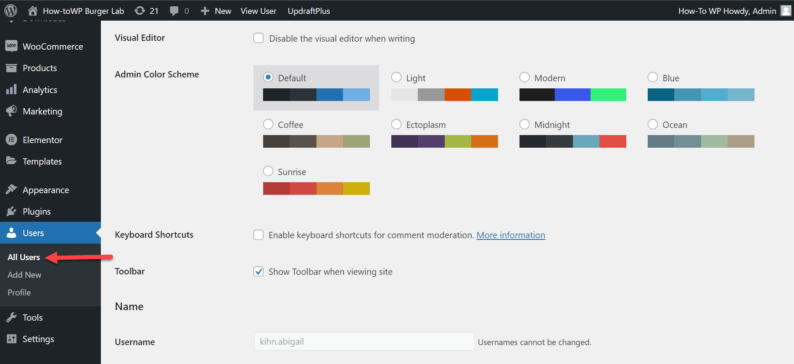The height and width of the screenshot is (364, 794).
Task: Select the Modern color scheme radio
Action: [525, 77]
